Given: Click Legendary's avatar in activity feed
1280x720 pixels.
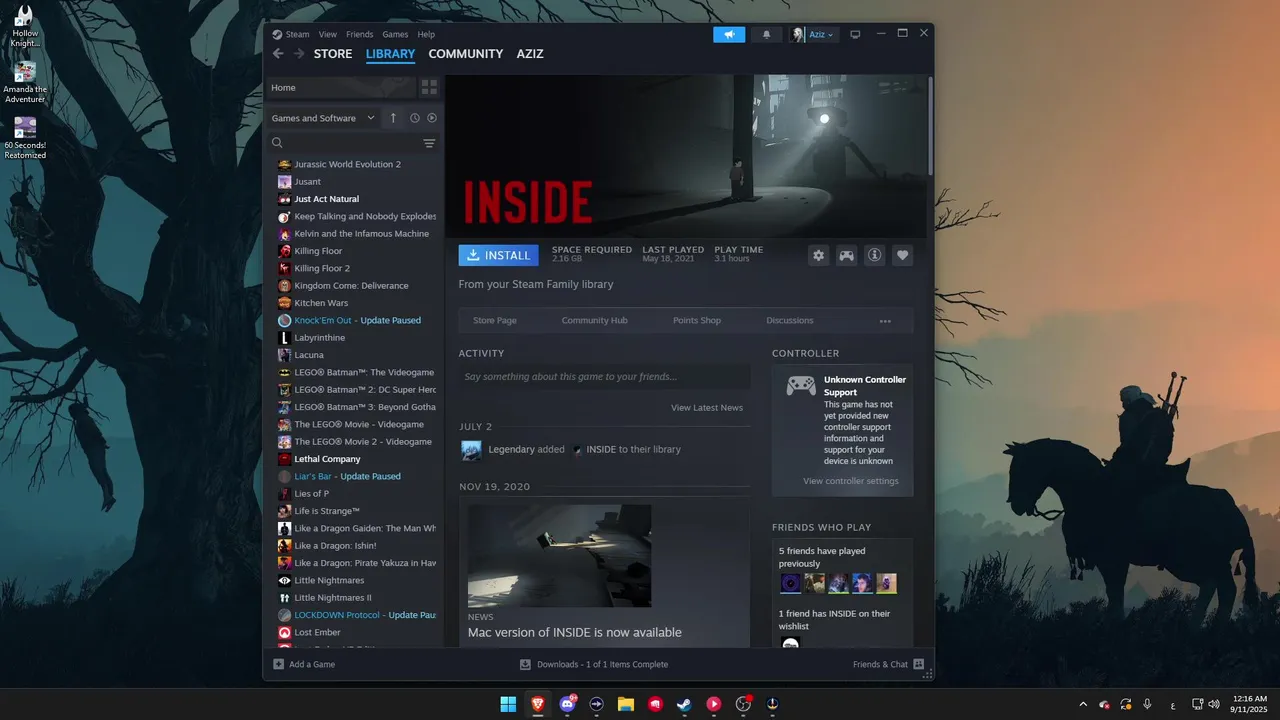Looking at the screenshot, I should click(471, 450).
